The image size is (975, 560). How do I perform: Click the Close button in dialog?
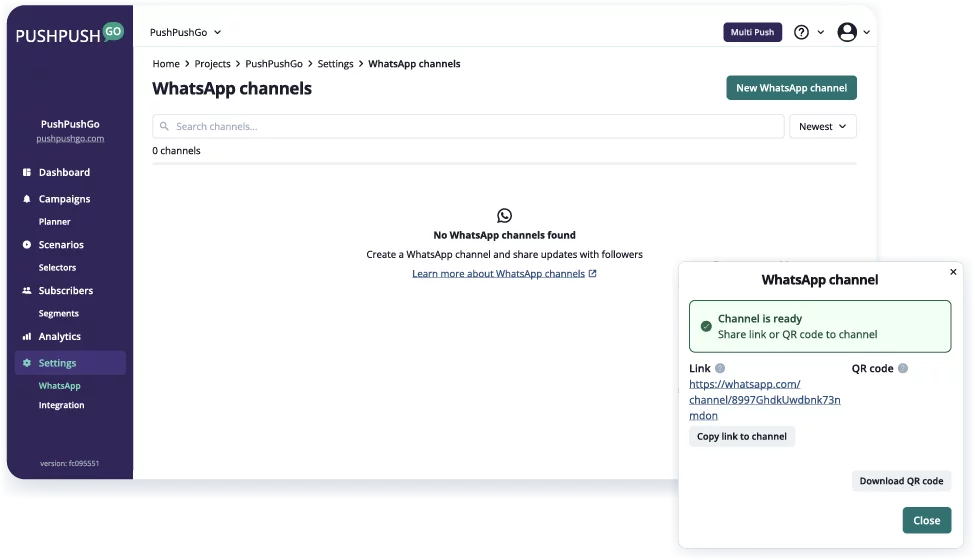click(926, 520)
